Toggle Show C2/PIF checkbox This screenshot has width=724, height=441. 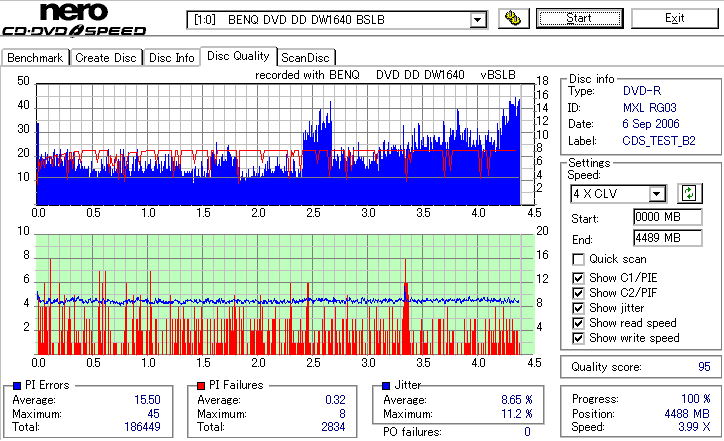tap(578, 293)
